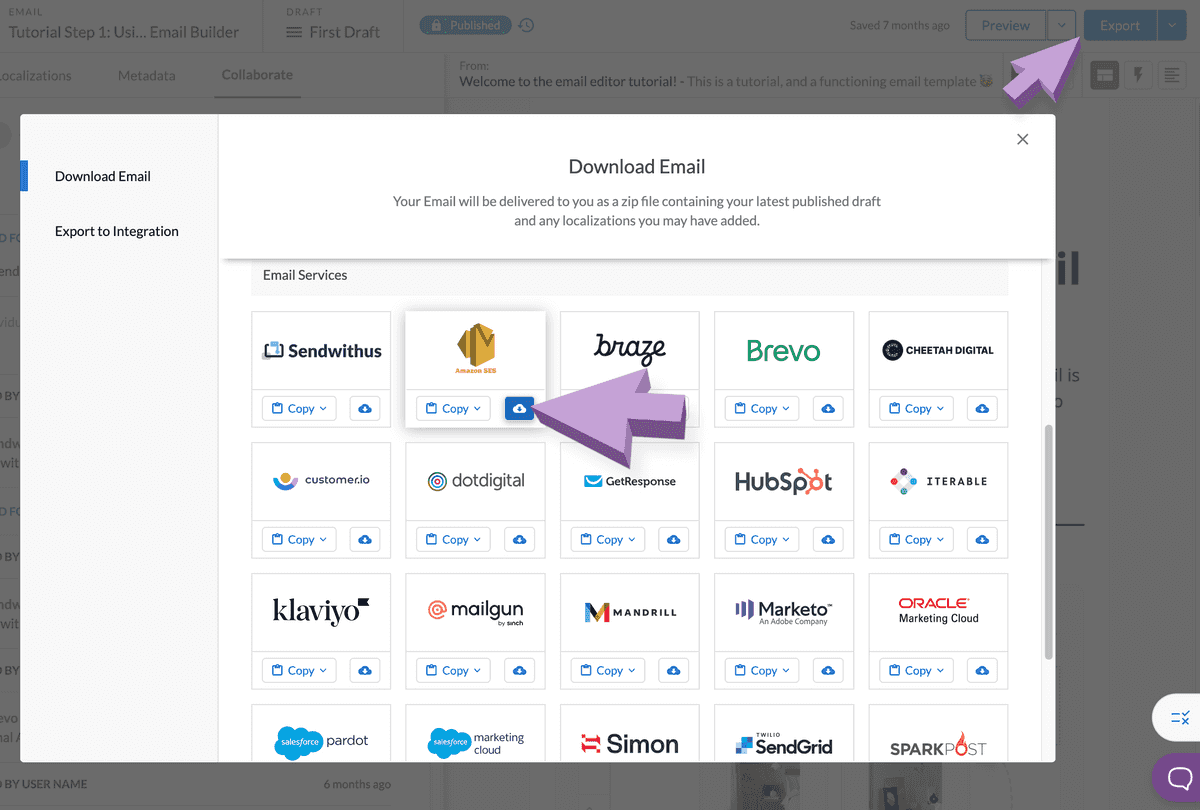Switch to the Metadata tab

pyautogui.click(x=146, y=75)
